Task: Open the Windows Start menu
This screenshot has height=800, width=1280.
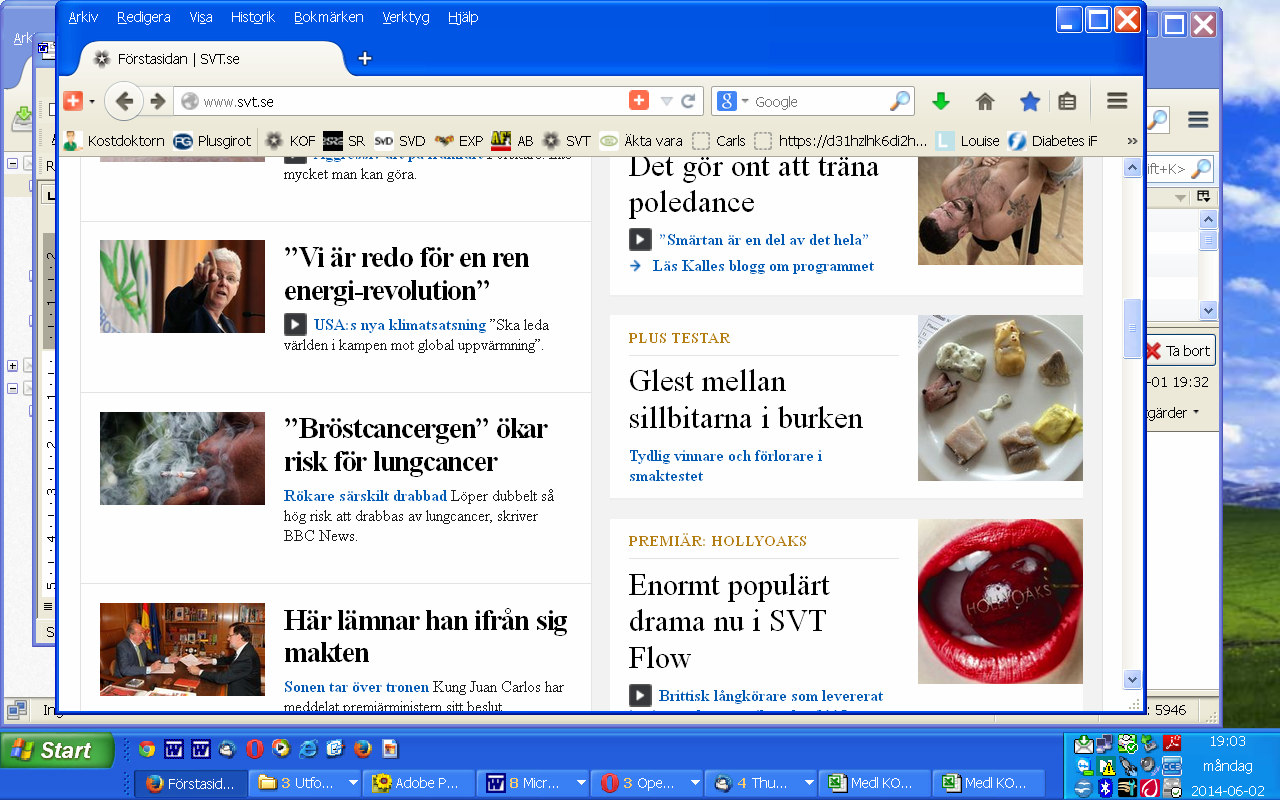Action: [x=57, y=750]
